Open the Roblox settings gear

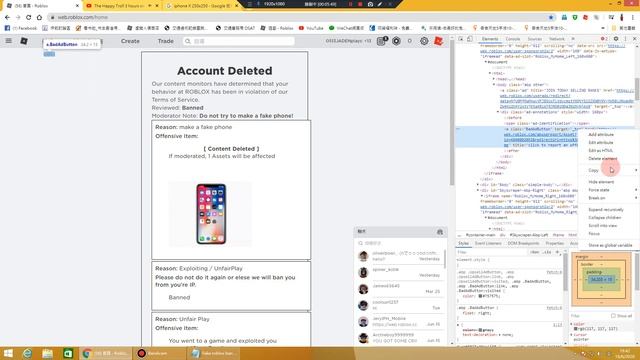pyautogui.click(x=424, y=41)
